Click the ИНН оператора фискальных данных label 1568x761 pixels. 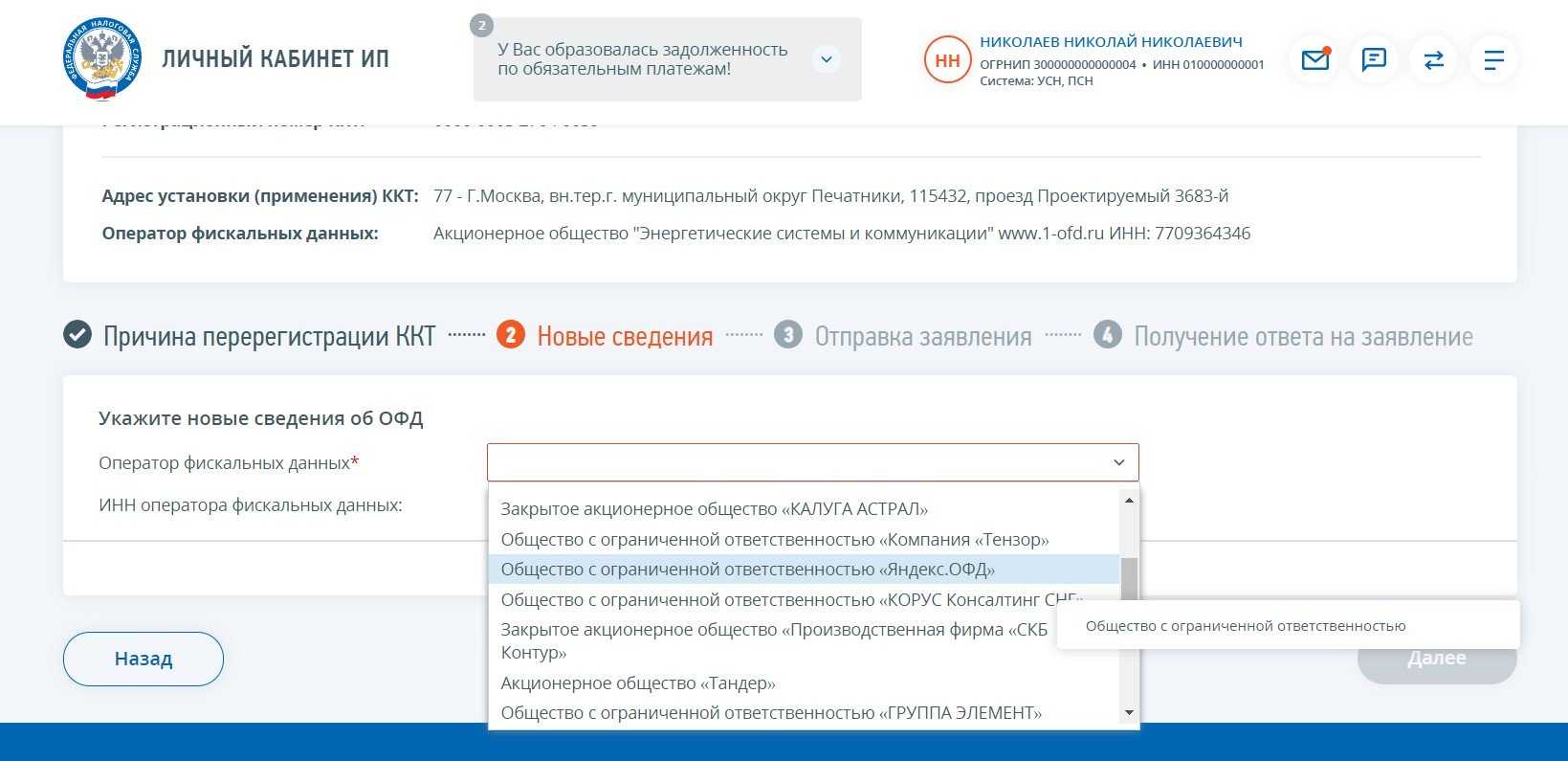click(251, 505)
